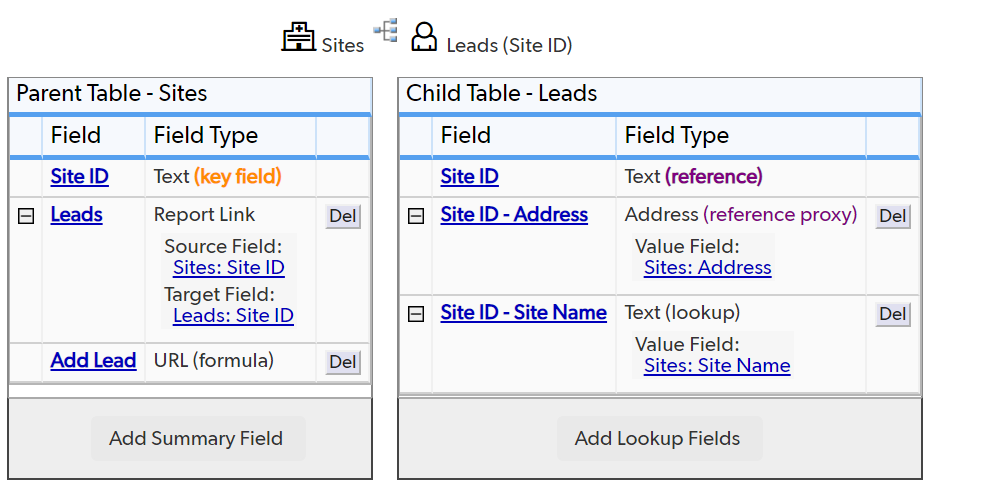Screen dimensions: 982x504
Task: Open Site ID field in parent table
Action: [x=80, y=177]
